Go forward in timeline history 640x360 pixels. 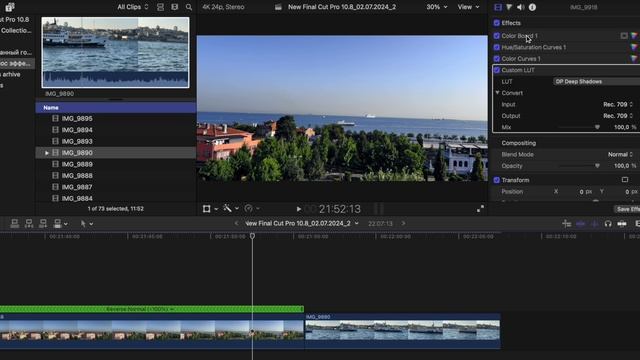pyautogui.click(x=403, y=223)
